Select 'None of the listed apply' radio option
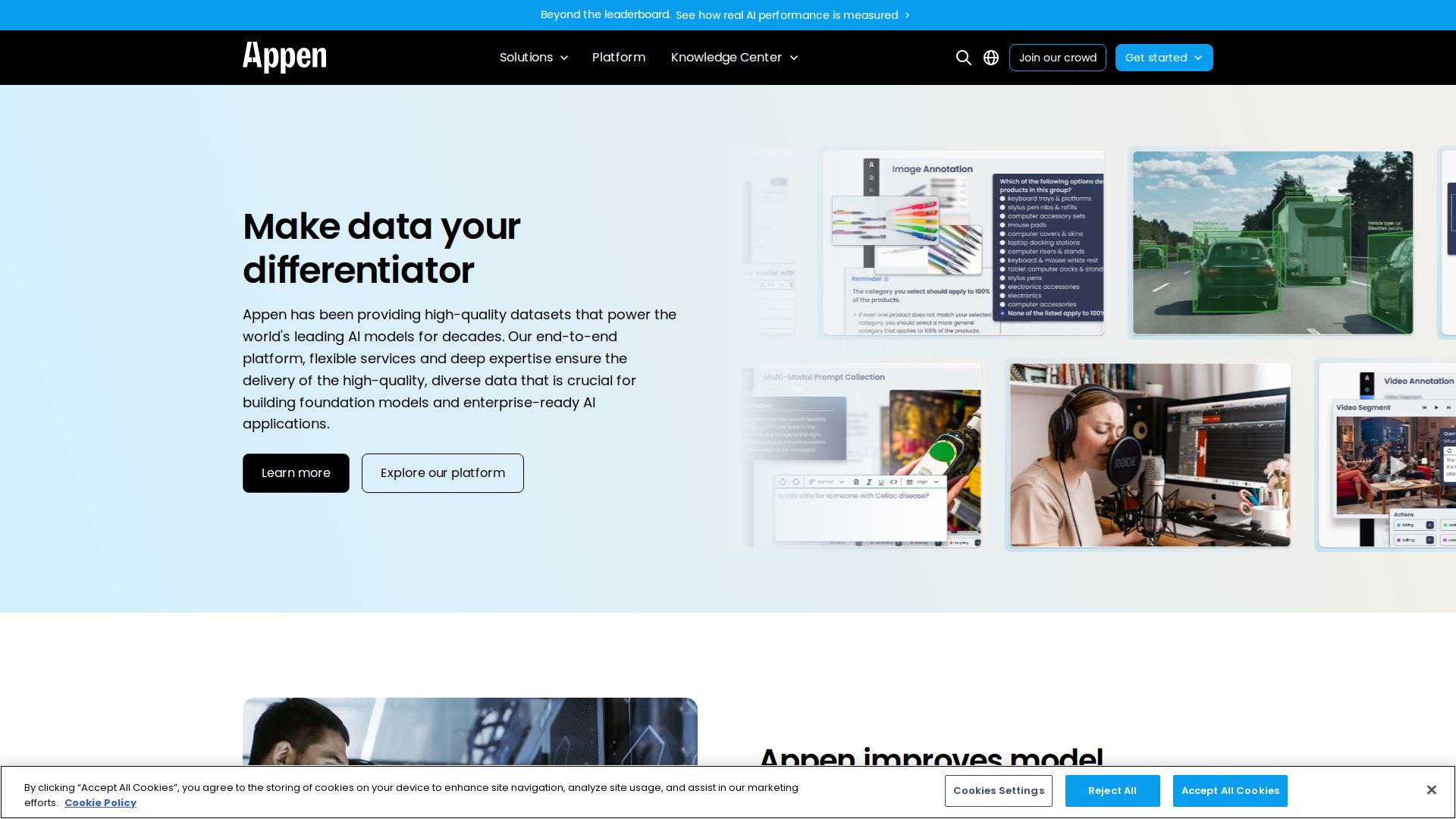This screenshot has height=819, width=1456. (x=1003, y=313)
